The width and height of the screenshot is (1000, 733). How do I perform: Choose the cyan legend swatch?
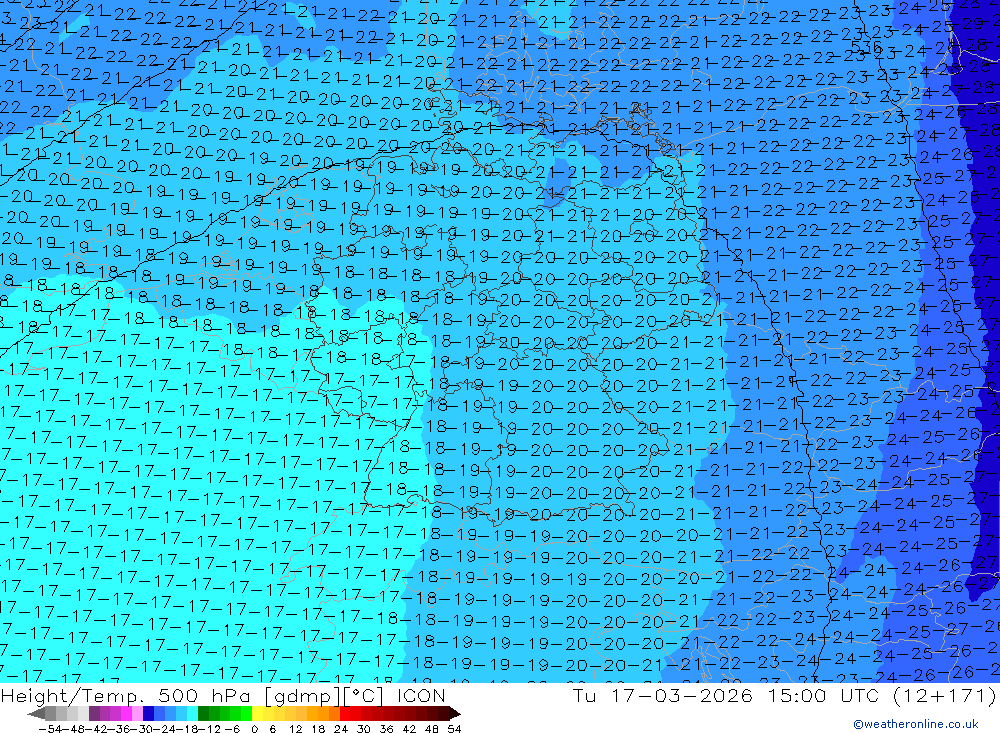click(x=192, y=713)
